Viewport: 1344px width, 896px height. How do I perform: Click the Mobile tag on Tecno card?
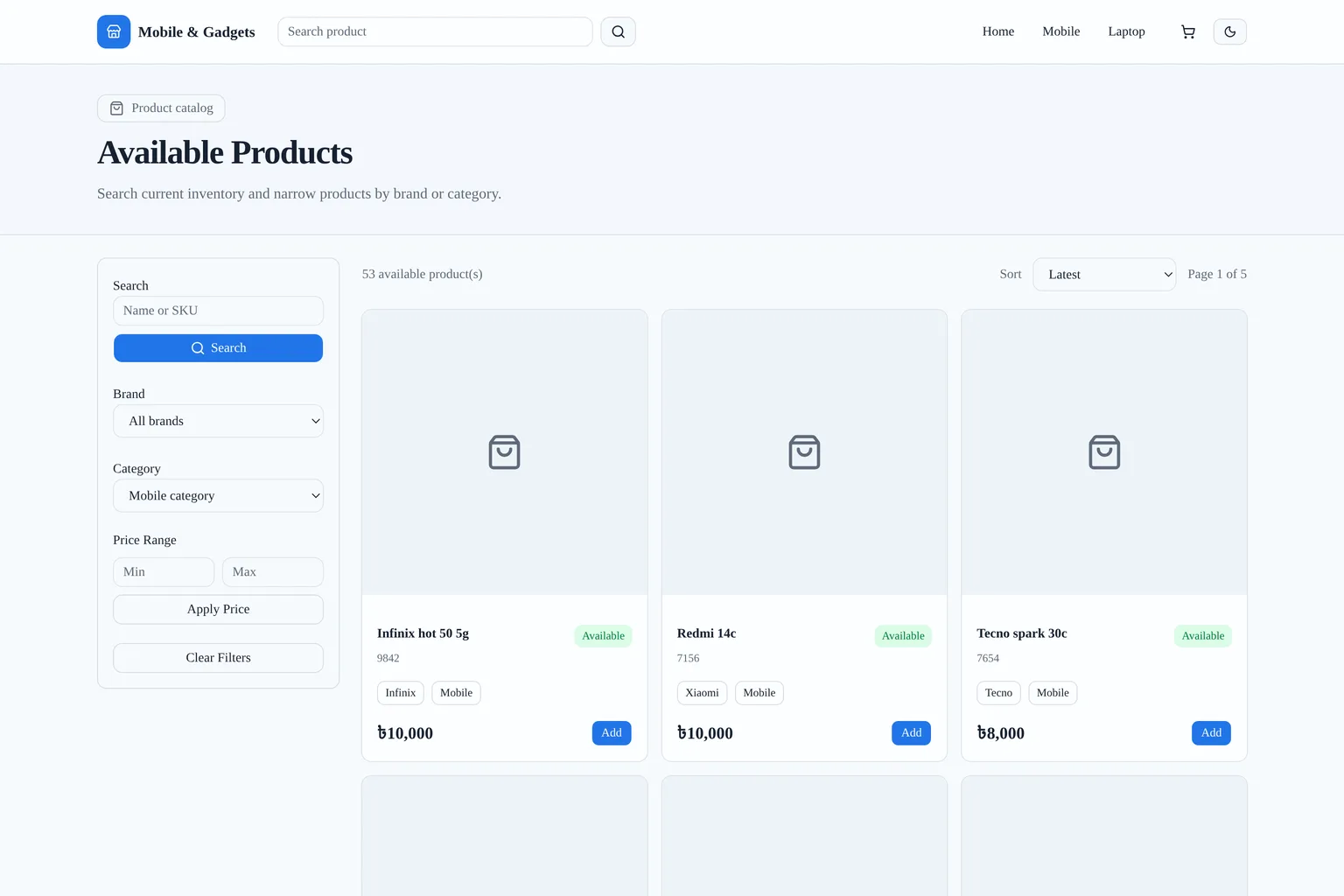coord(1053,693)
